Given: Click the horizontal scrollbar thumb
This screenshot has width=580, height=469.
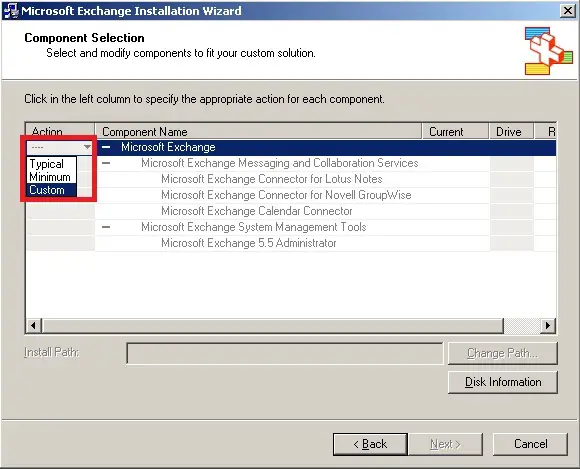Looking at the screenshot, I should (x=273, y=326).
